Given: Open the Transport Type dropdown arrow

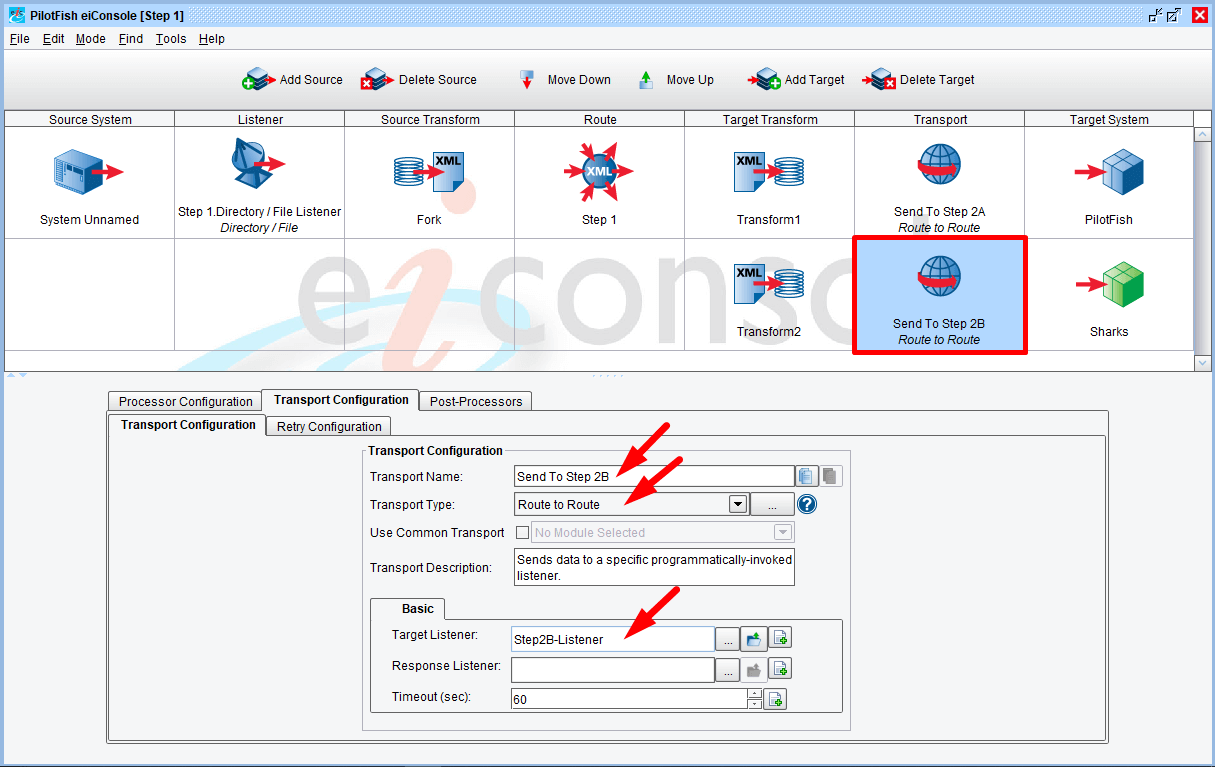Looking at the screenshot, I should (738, 504).
